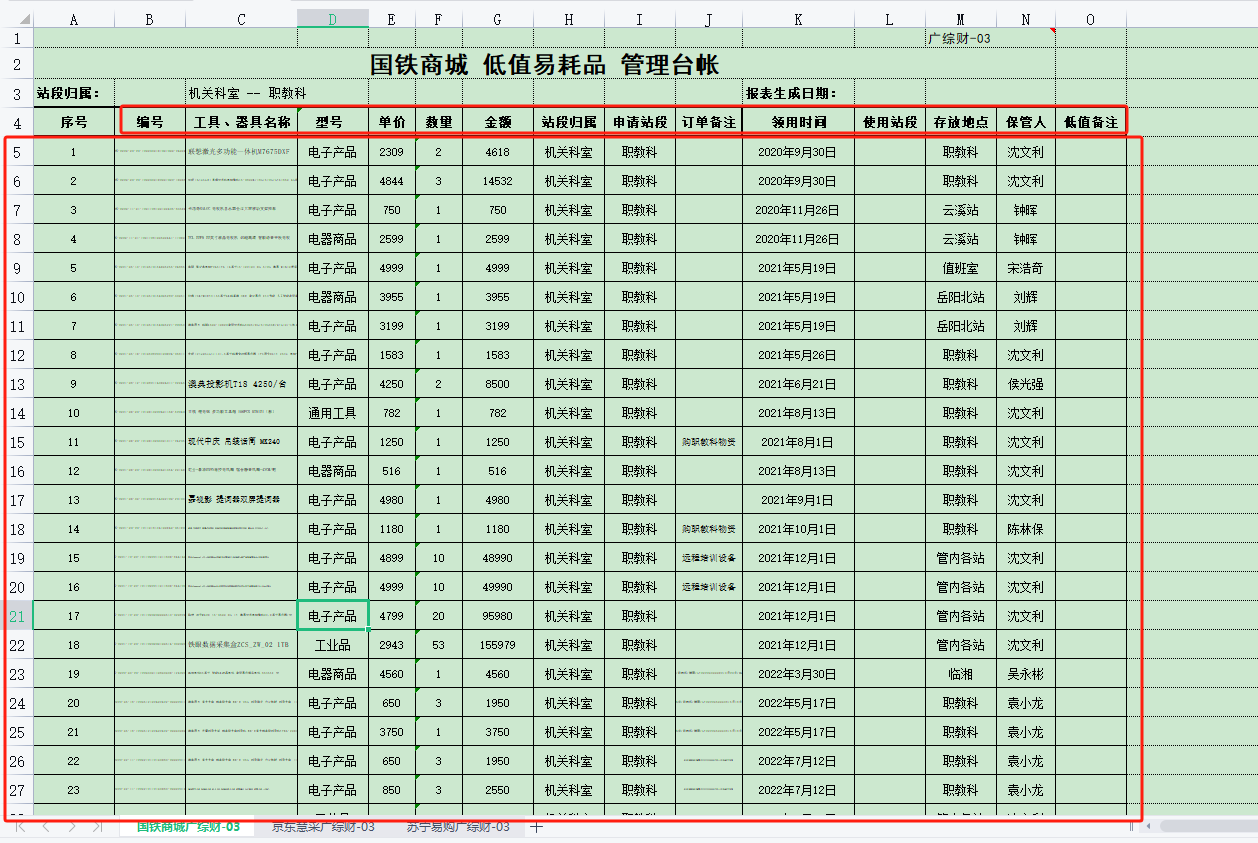The image size is (1258, 843).
Task: Go to the first sheet using the navigation arrow
Action: [x=20, y=827]
